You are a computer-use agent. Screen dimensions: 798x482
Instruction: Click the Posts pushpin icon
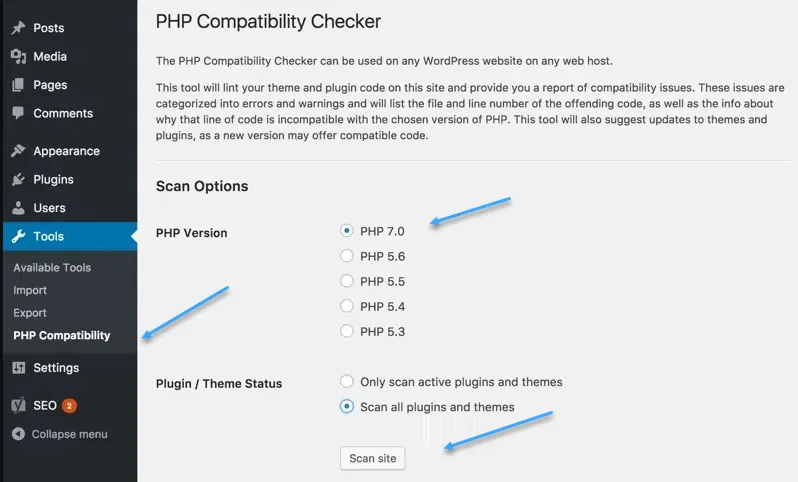[18, 28]
